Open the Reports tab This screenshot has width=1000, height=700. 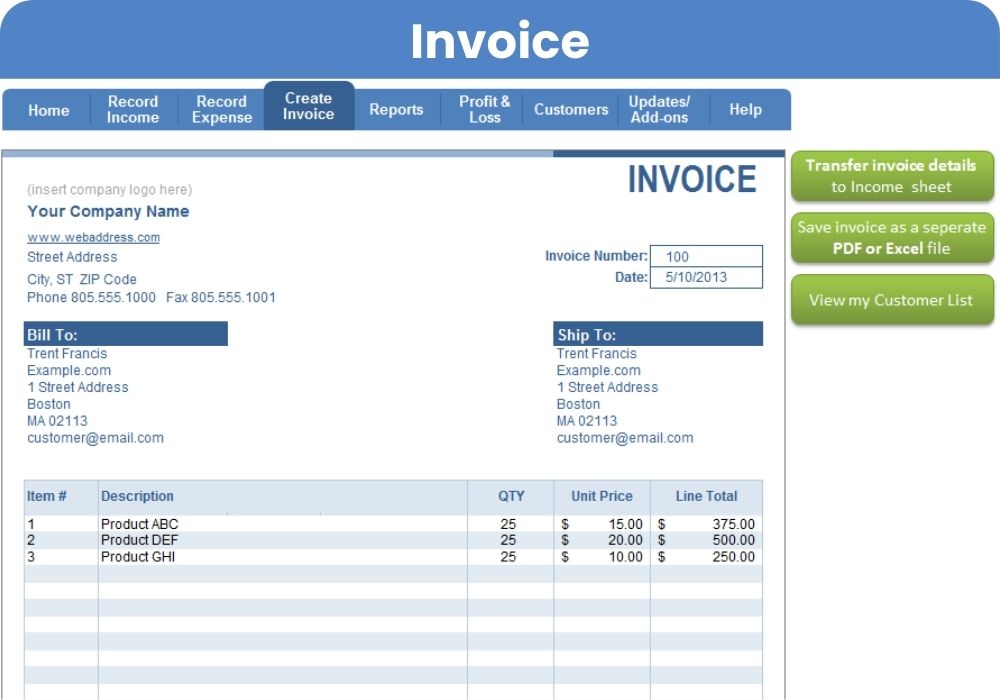tap(396, 110)
